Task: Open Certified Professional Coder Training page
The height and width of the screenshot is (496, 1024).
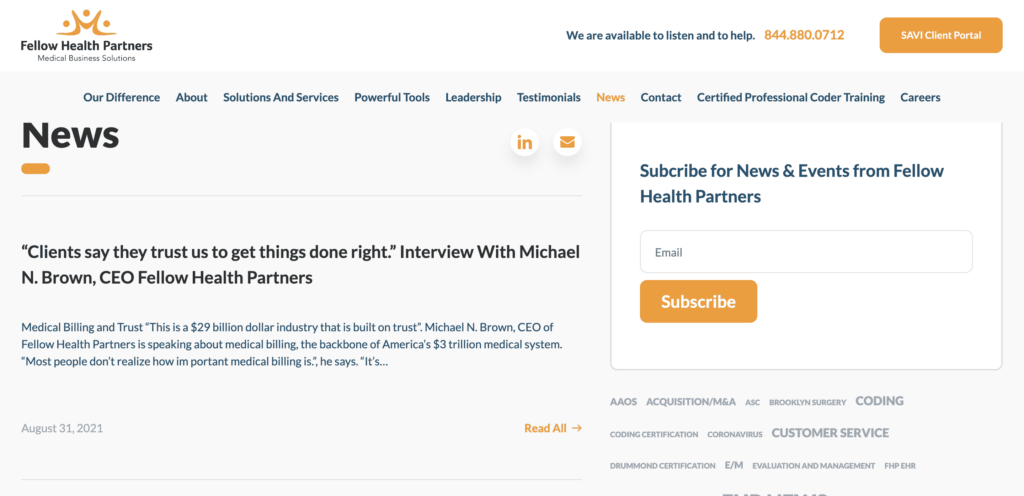Action: pos(791,97)
